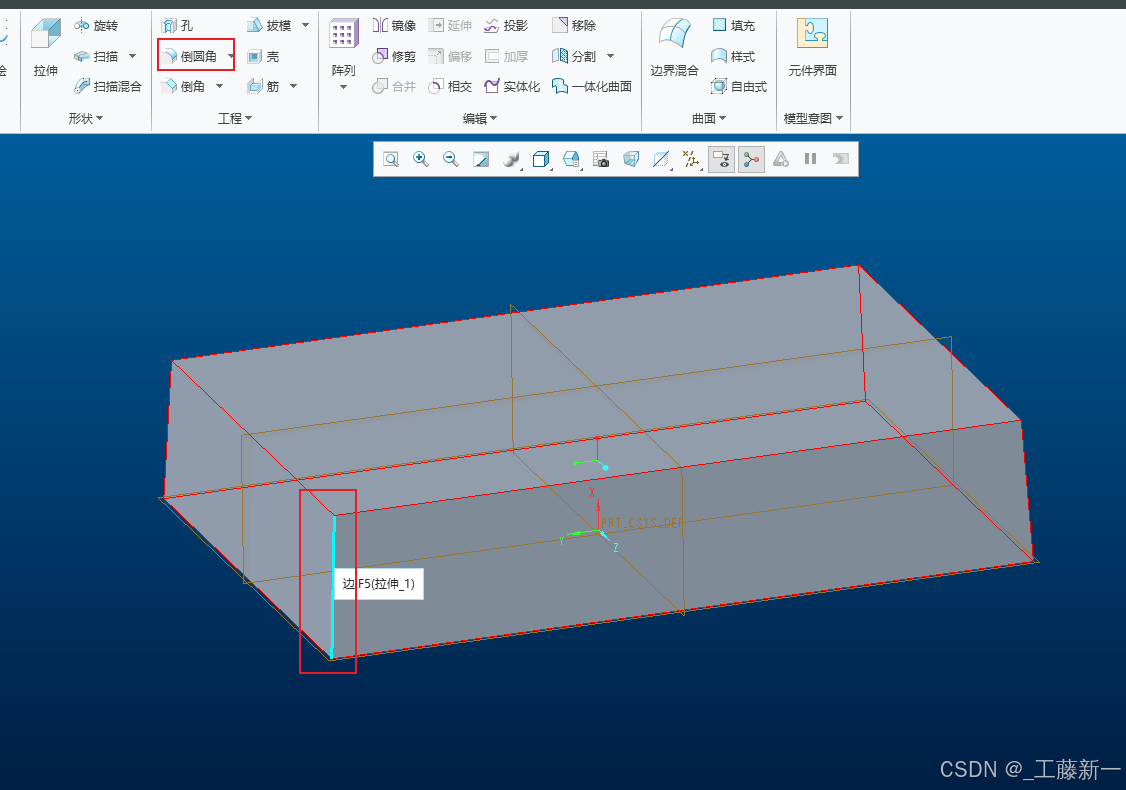Viewport: 1126px width, 790px height.
Task: Click the 阵列 (Pattern) tool
Action: 343,47
